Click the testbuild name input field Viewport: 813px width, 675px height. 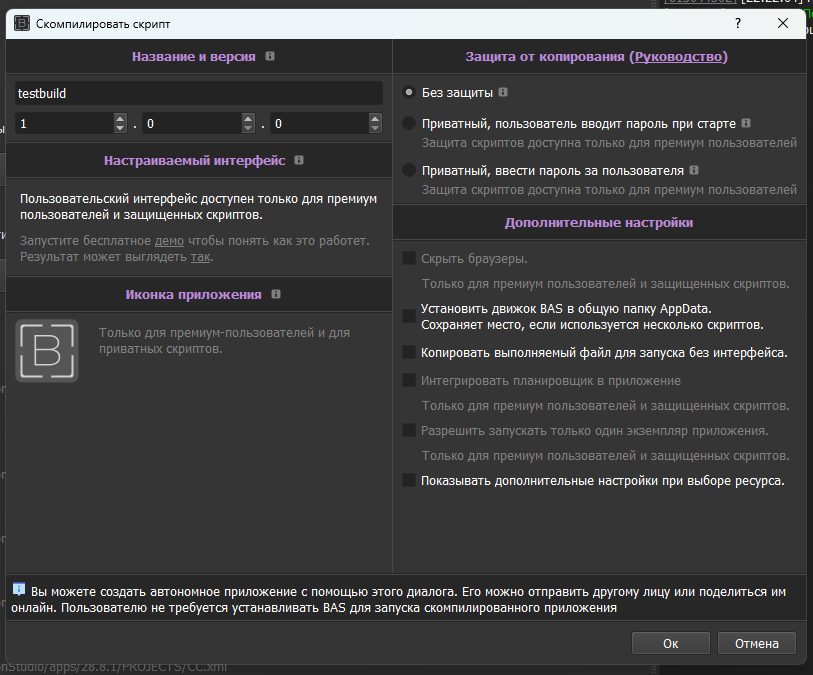point(198,93)
